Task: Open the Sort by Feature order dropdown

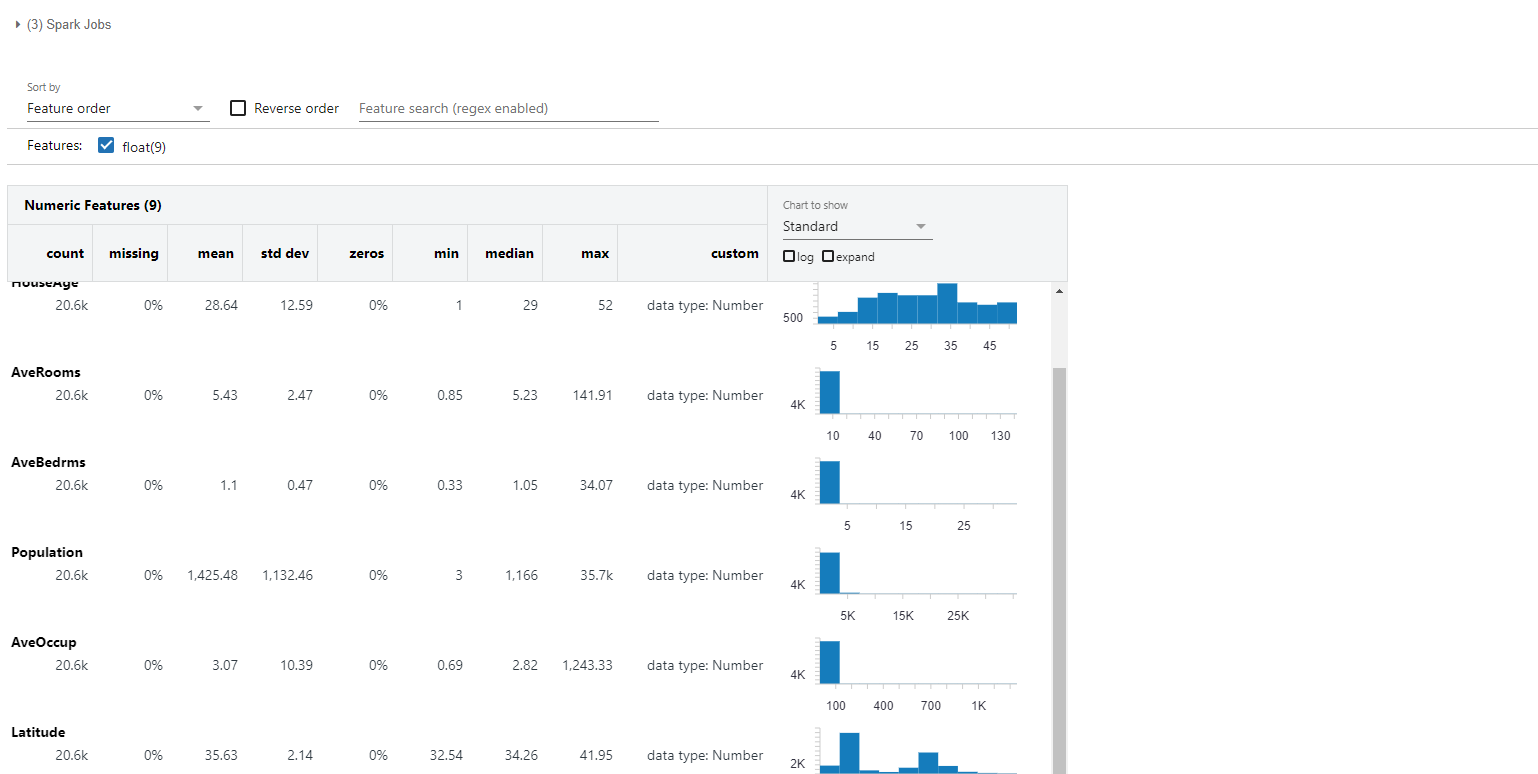Action: [118, 108]
